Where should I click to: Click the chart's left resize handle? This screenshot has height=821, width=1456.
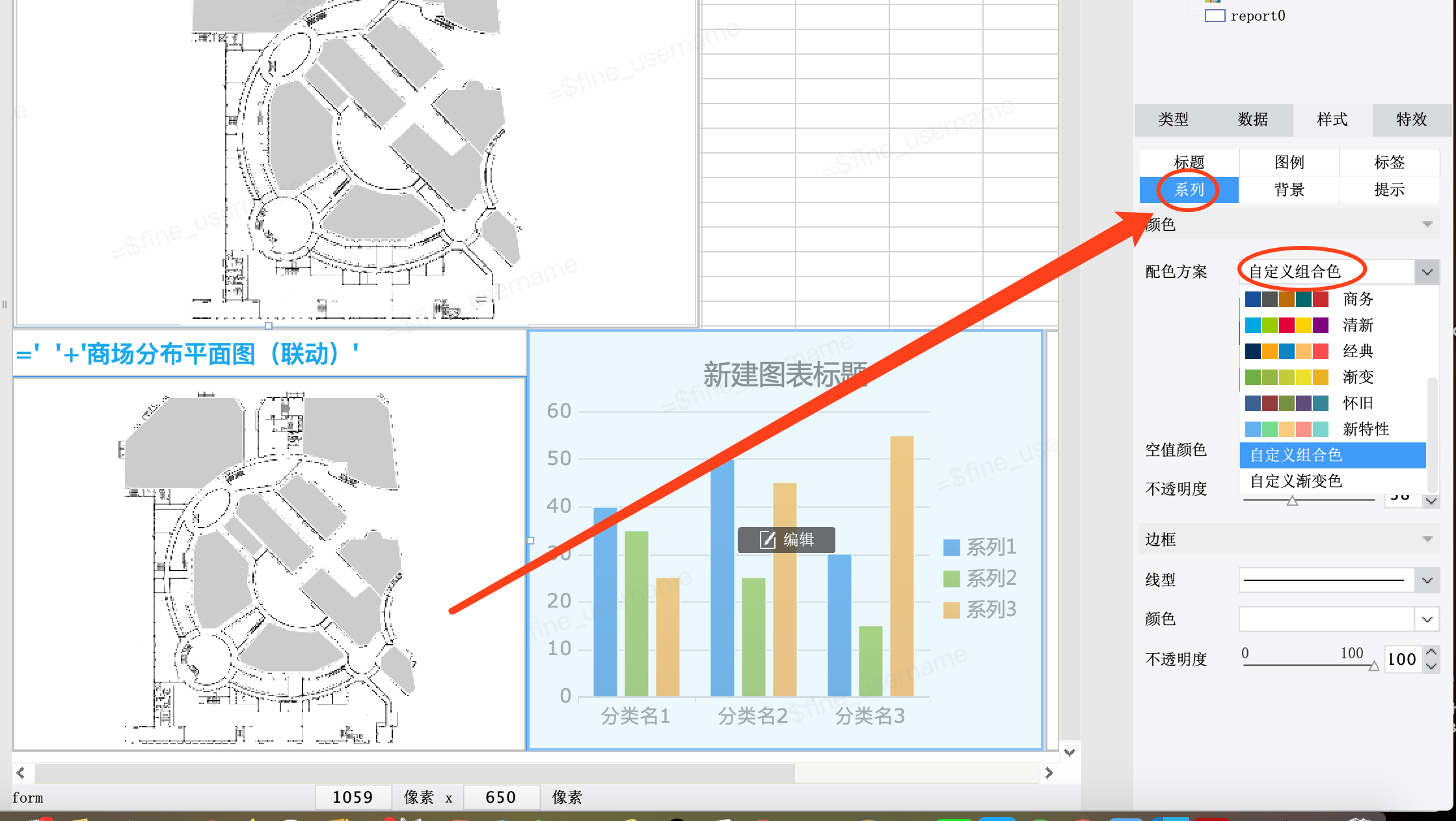(530, 541)
